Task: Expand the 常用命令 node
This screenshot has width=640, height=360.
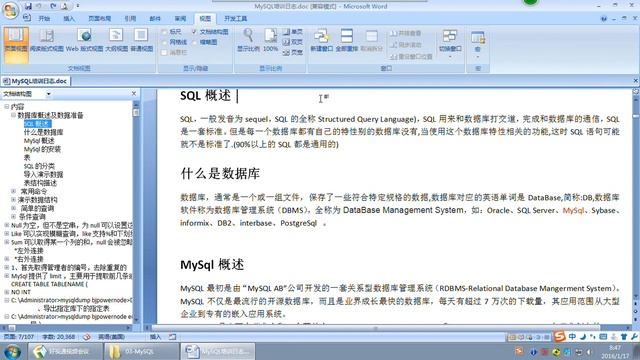Action: click(13, 191)
